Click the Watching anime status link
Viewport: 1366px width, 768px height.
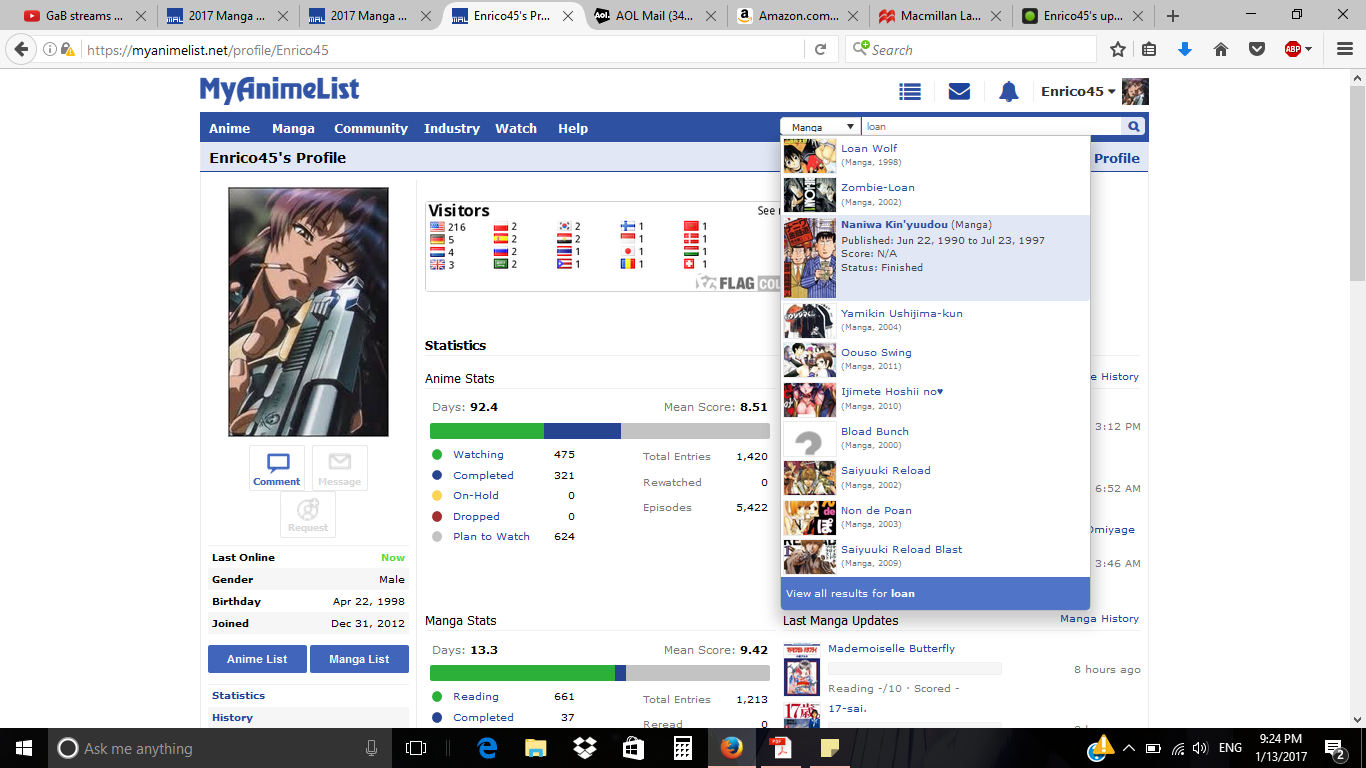pos(478,455)
